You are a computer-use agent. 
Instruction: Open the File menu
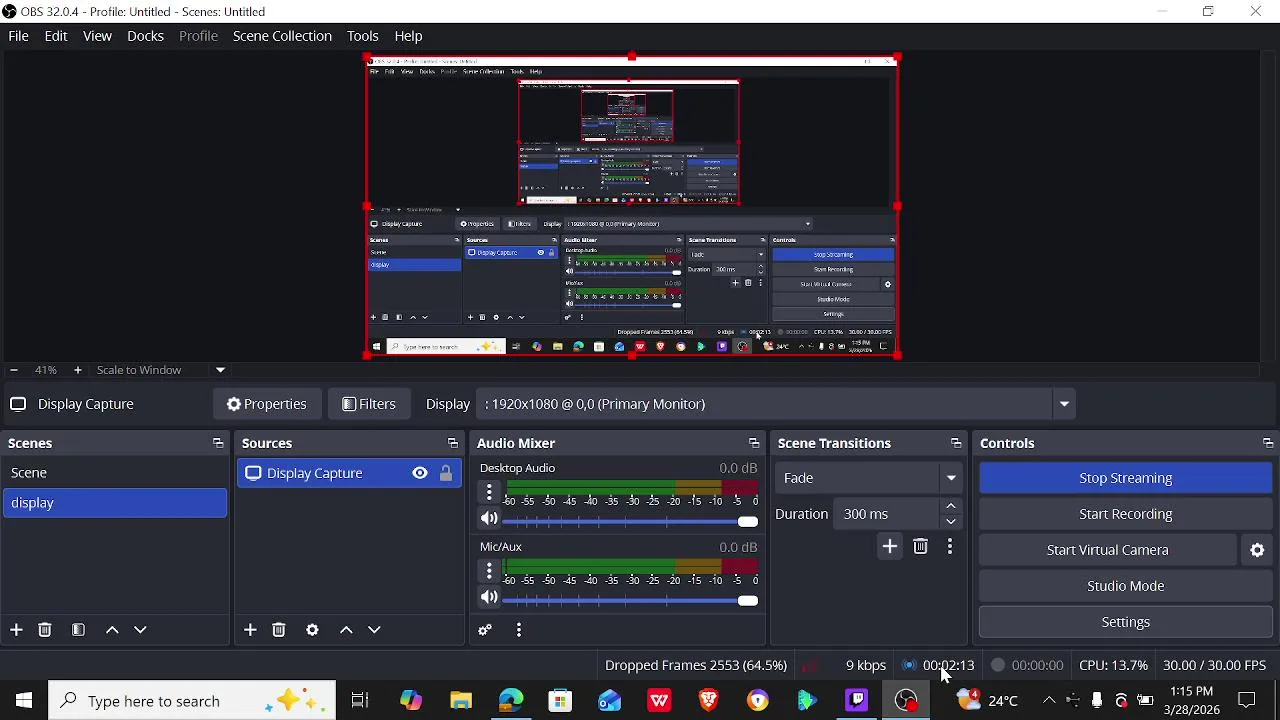point(18,36)
